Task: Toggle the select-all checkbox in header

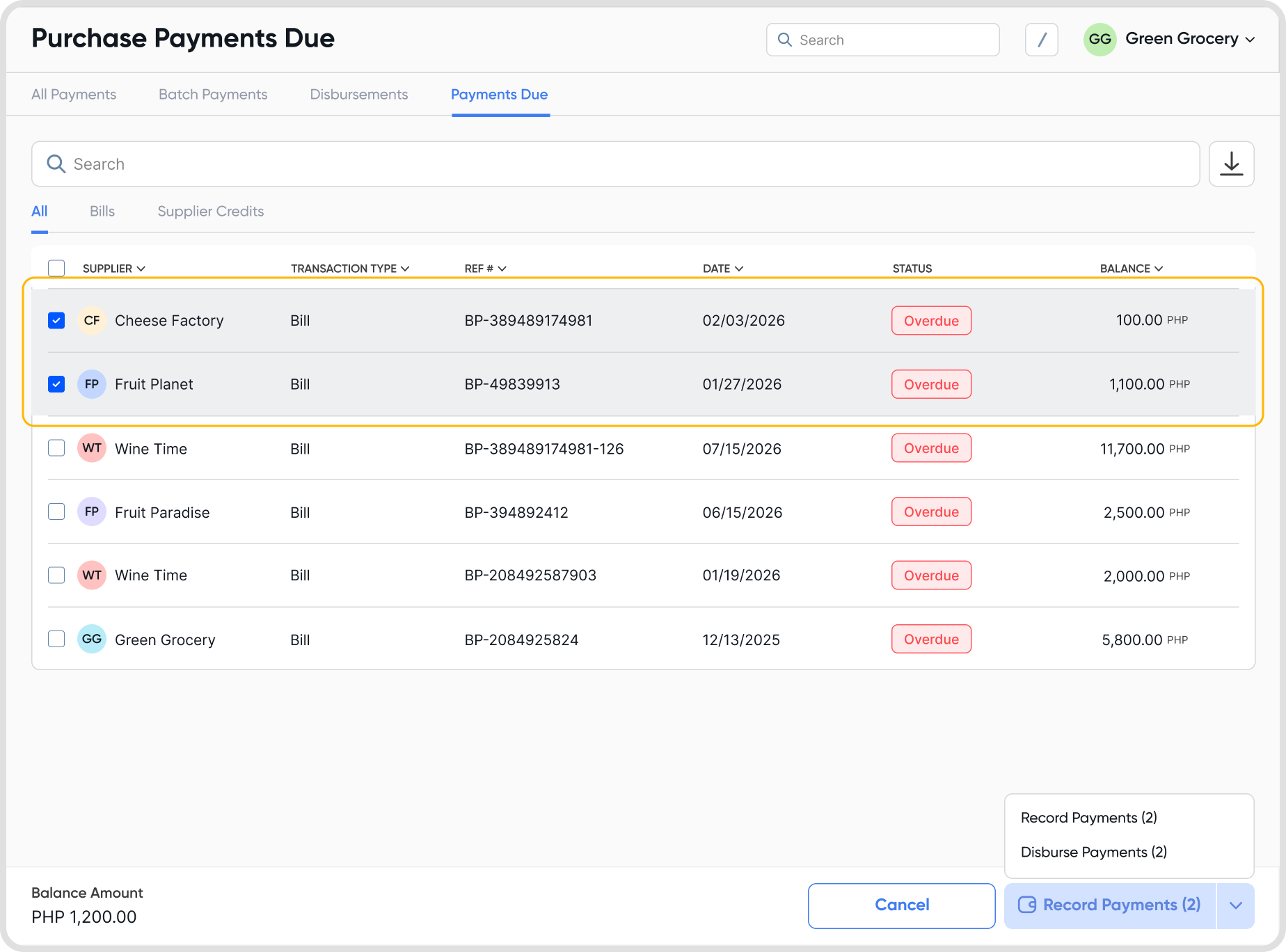Action: click(56, 269)
